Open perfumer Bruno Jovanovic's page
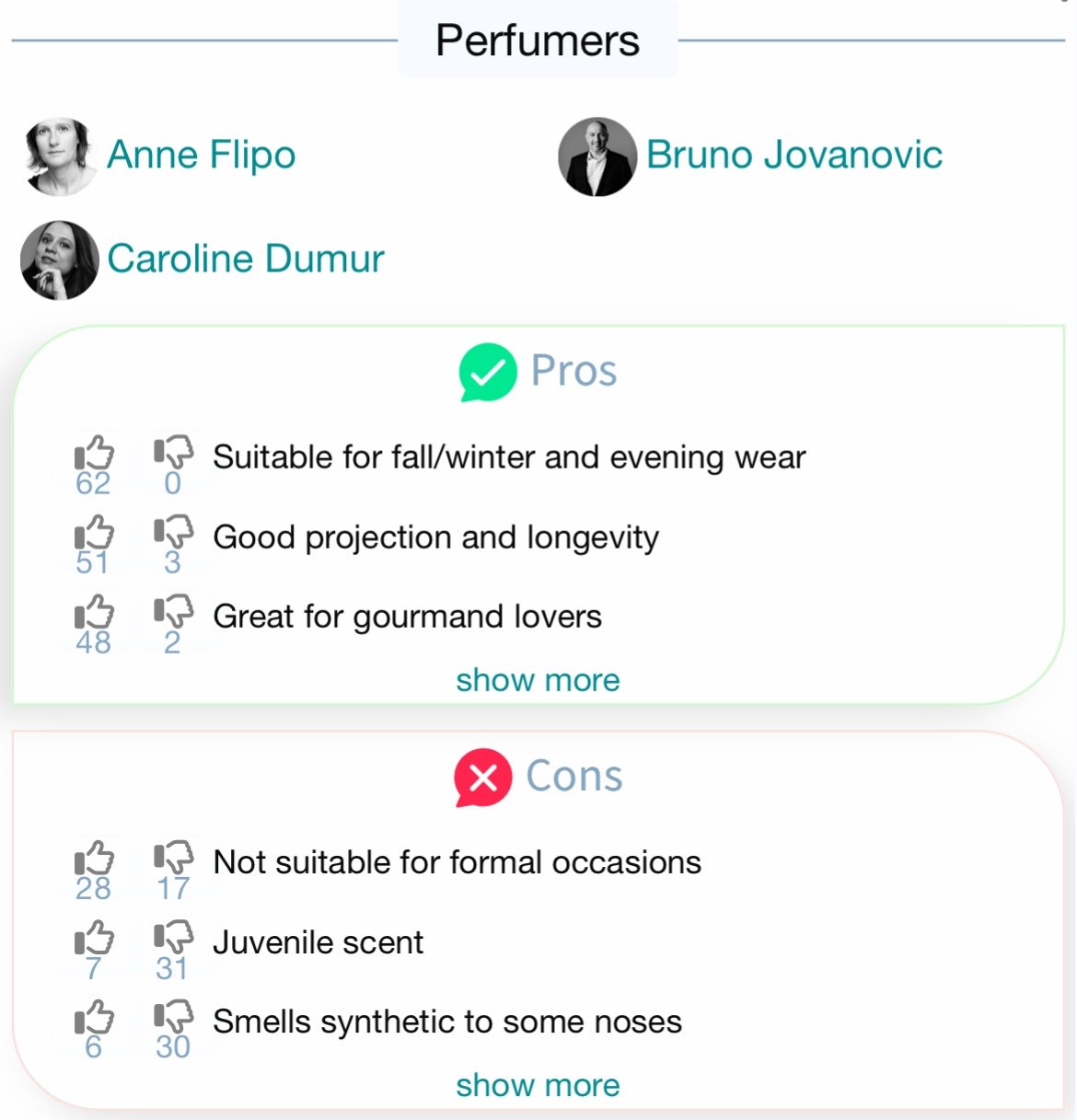The width and height of the screenshot is (1077, 1120). point(793,155)
